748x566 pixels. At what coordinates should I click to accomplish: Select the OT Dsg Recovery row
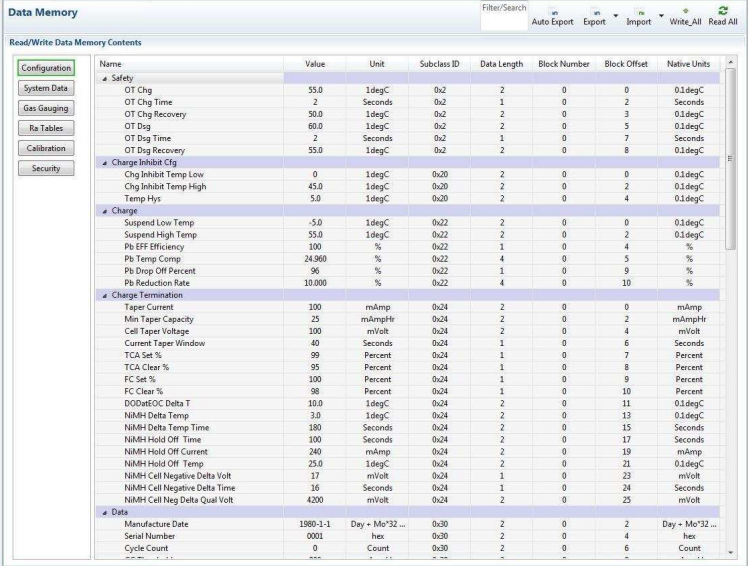pyautogui.click(x=407, y=150)
